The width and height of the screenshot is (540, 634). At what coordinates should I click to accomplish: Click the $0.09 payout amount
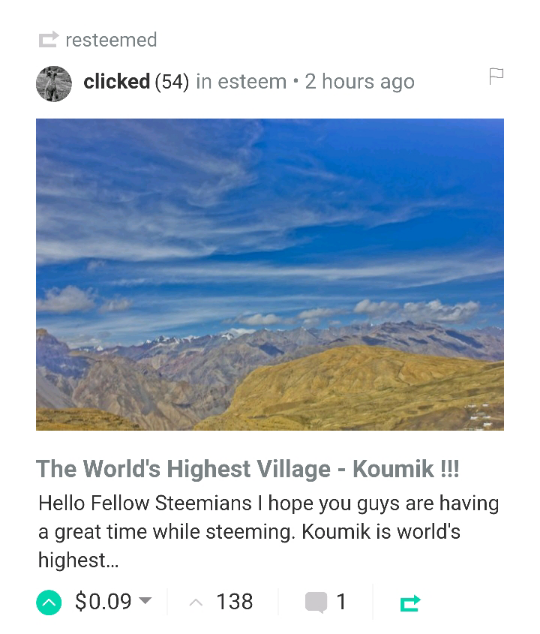[x=103, y=601]
